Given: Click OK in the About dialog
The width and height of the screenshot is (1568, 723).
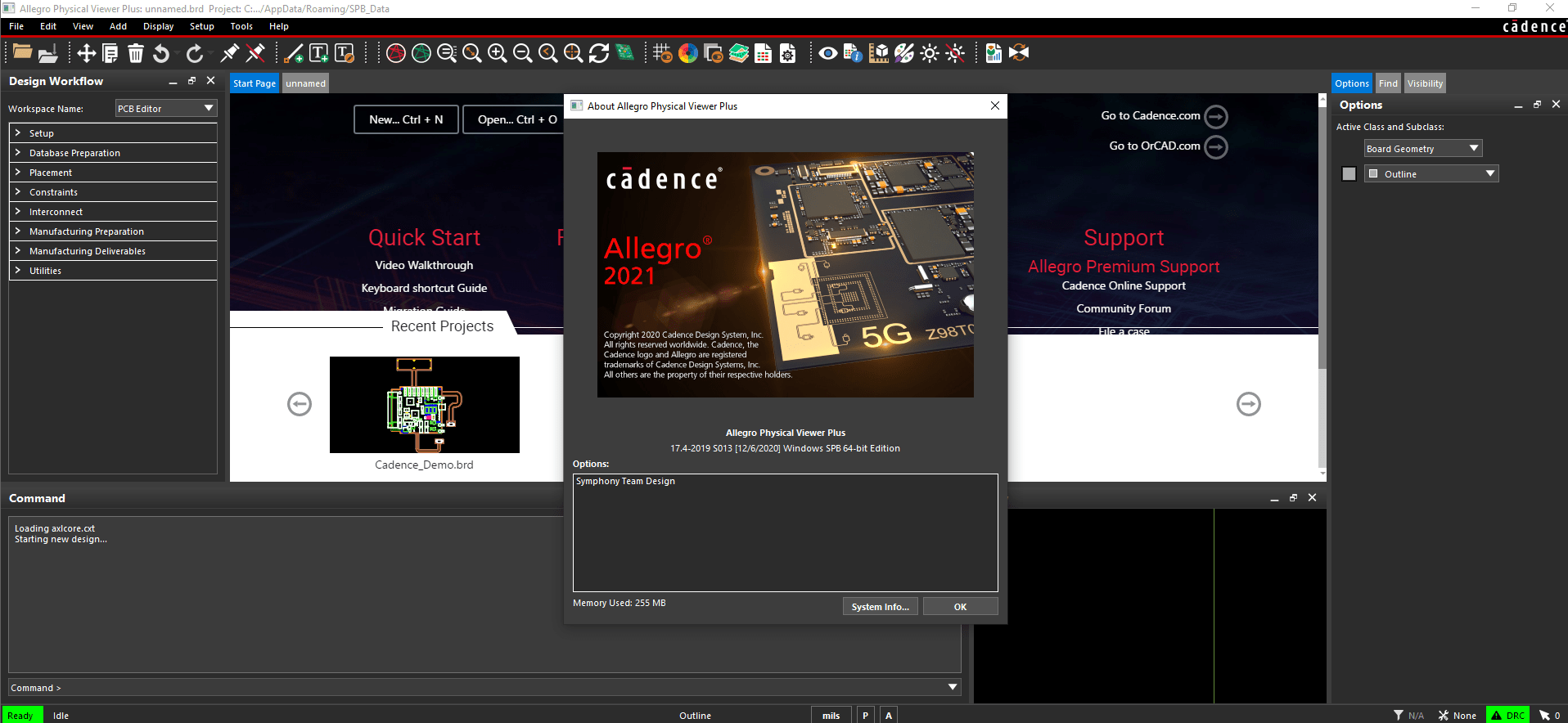Looking at the screenshot, I should pyautogui.click(x=960, y=606).
